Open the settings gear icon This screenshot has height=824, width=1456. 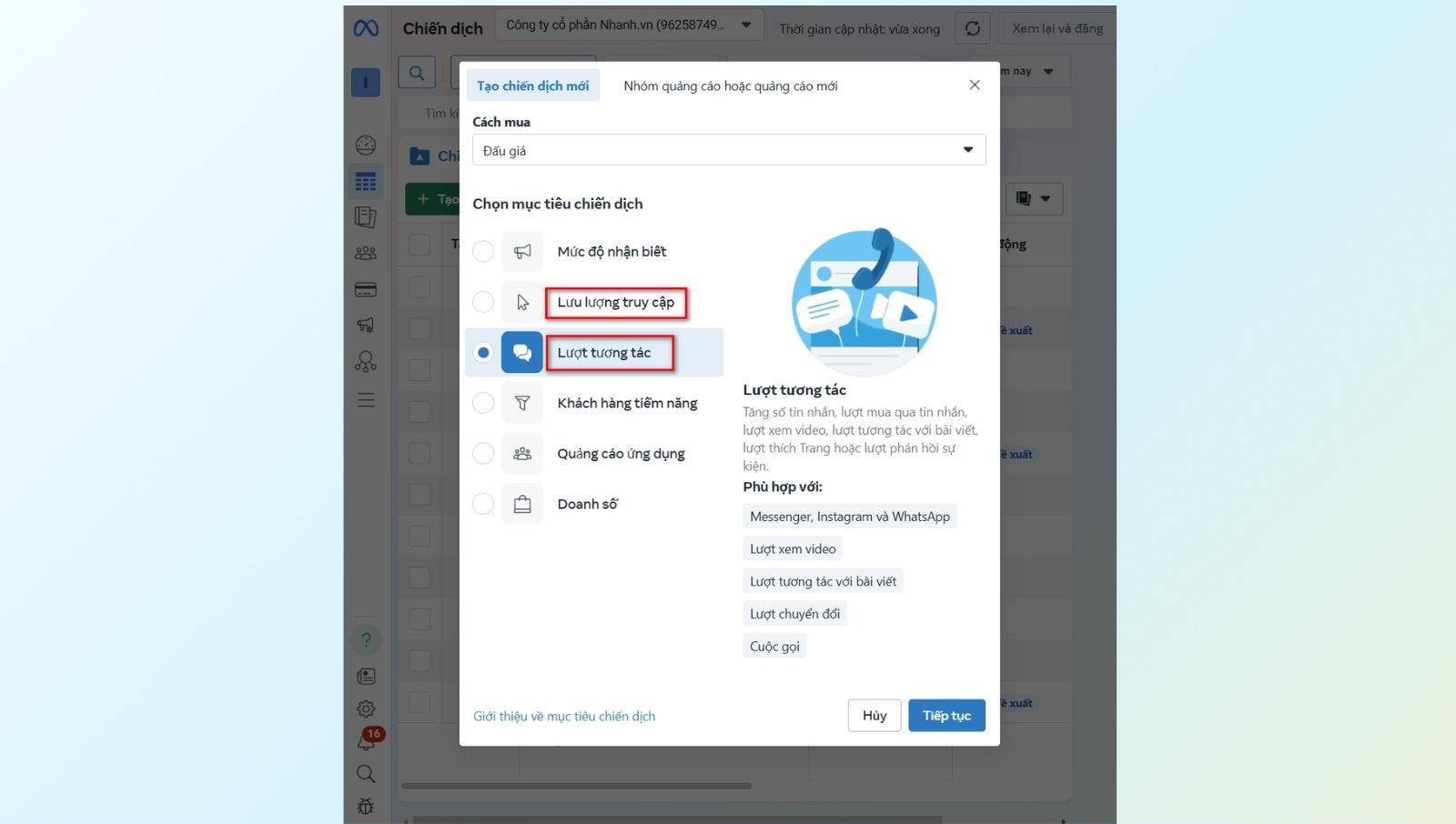[366, 708]
